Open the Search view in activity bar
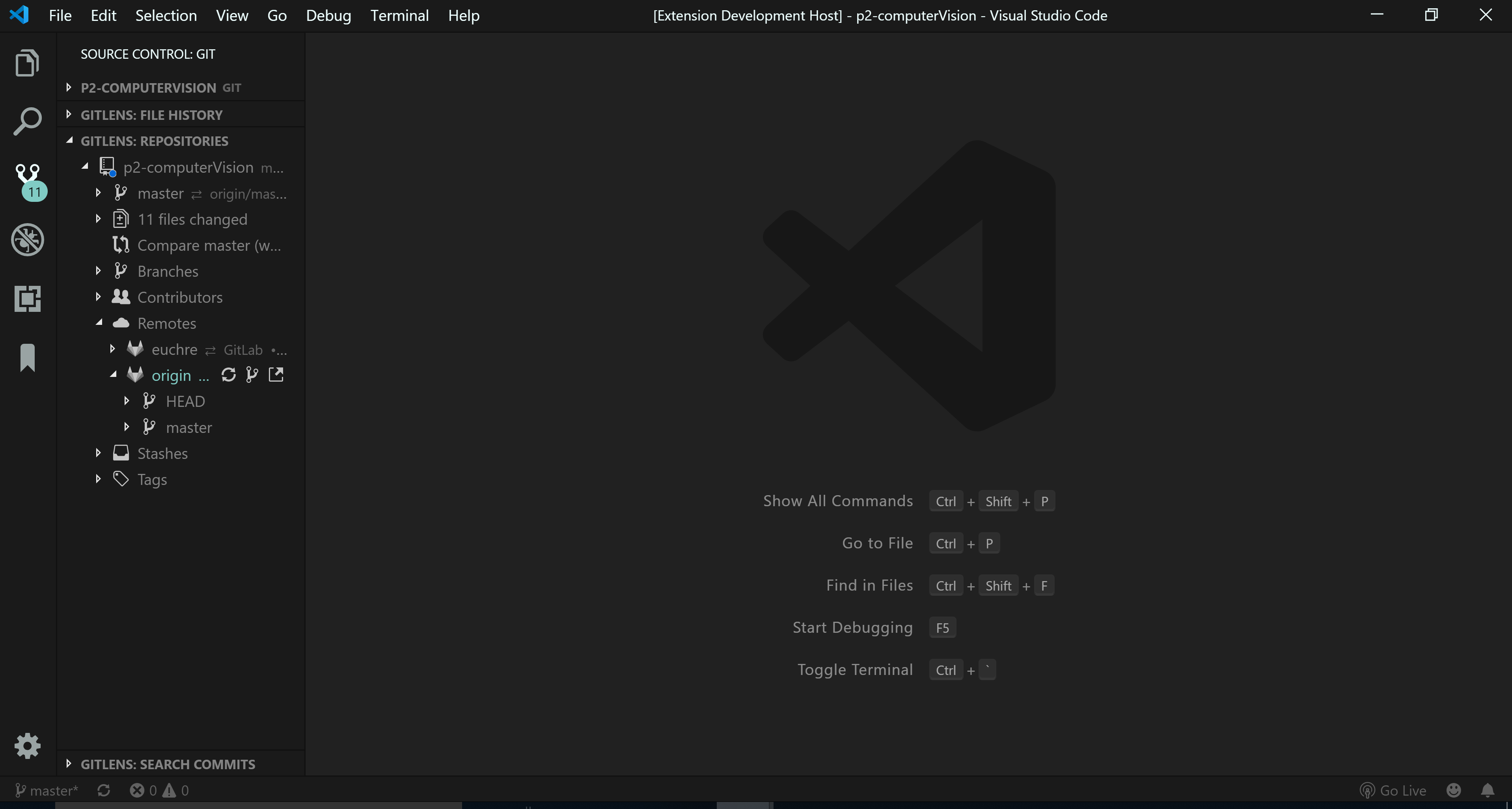This screenshot has height=809, width=1512. tap(27, 121)
